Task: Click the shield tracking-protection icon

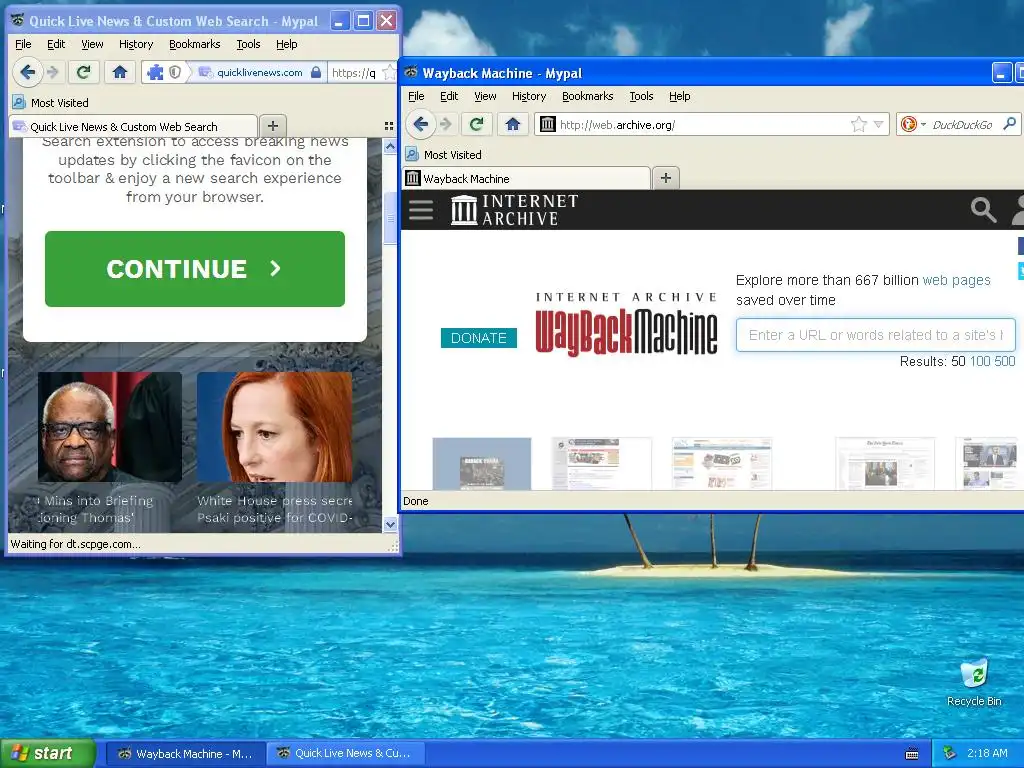Action: tap(175, 72)
